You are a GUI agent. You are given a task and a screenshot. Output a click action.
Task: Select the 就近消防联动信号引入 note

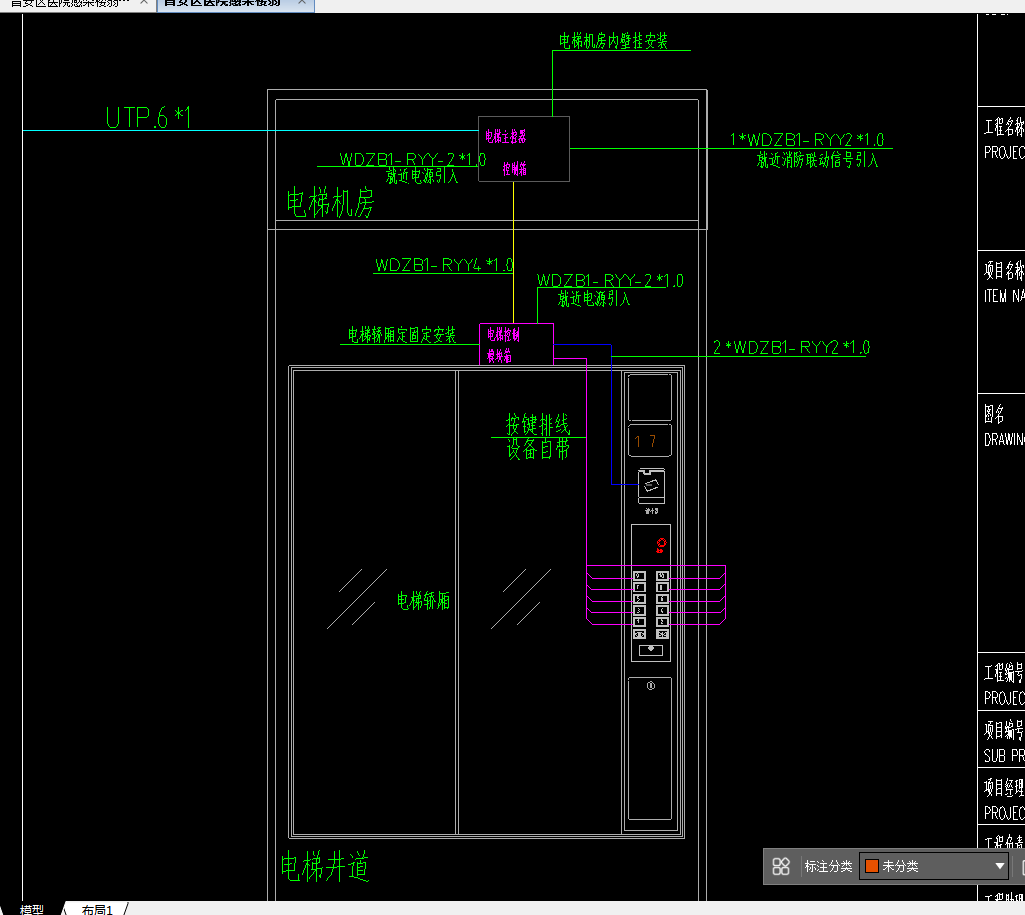tap(817, 160)
